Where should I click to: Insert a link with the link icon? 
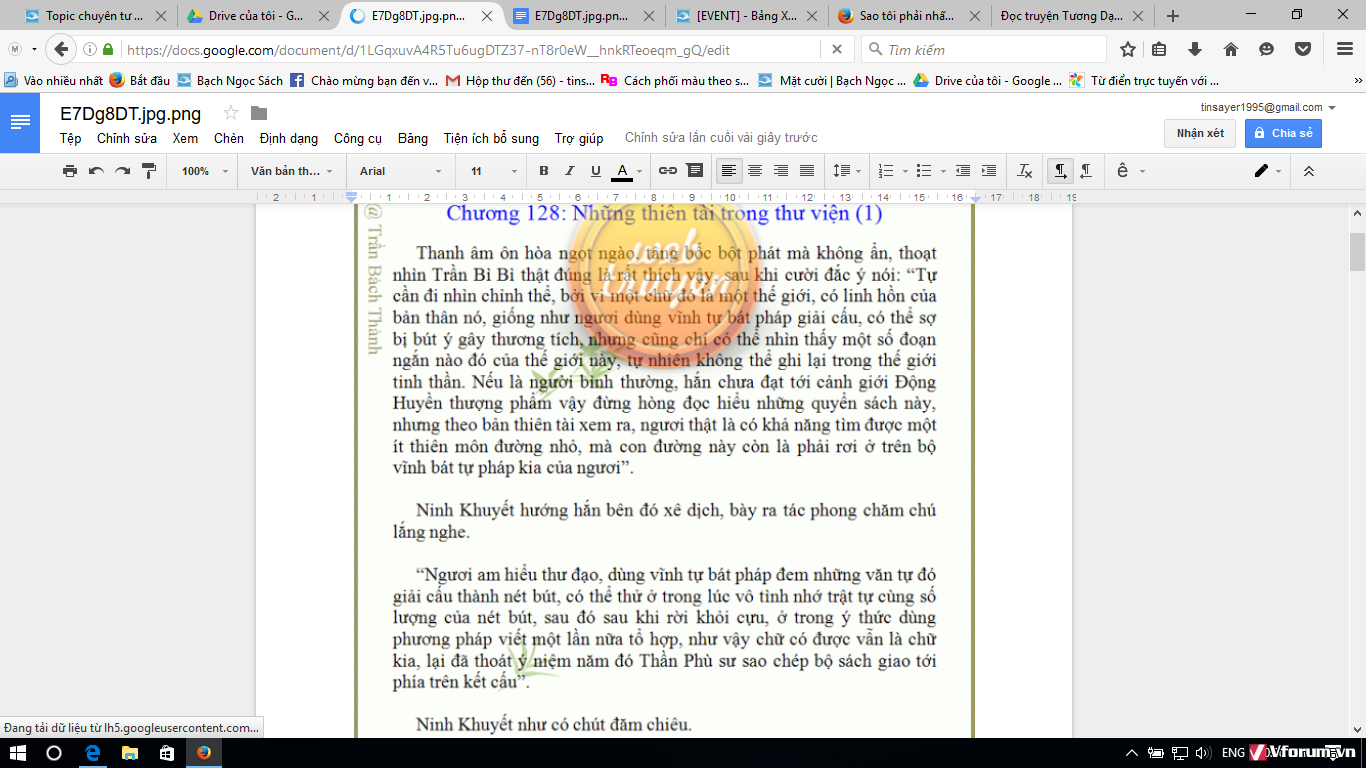(x=667, y=171)
